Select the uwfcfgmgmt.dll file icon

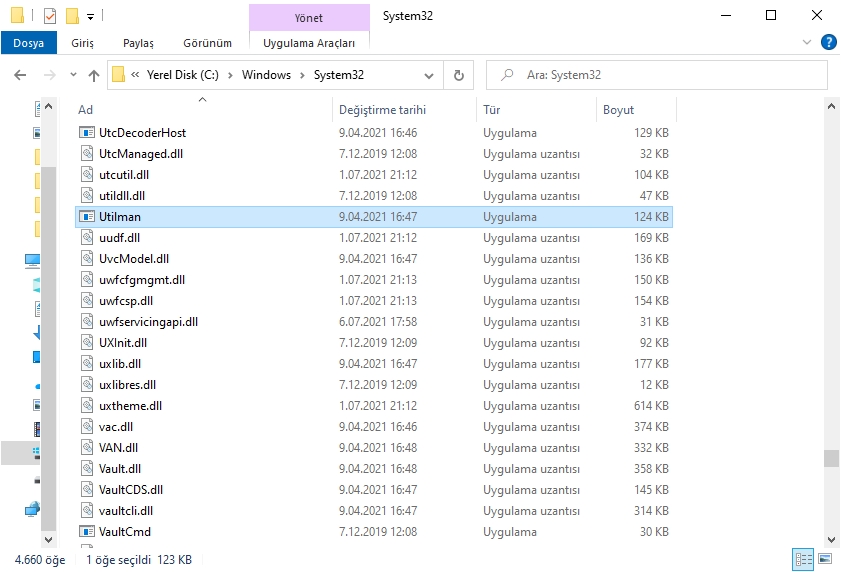point(87,280)
